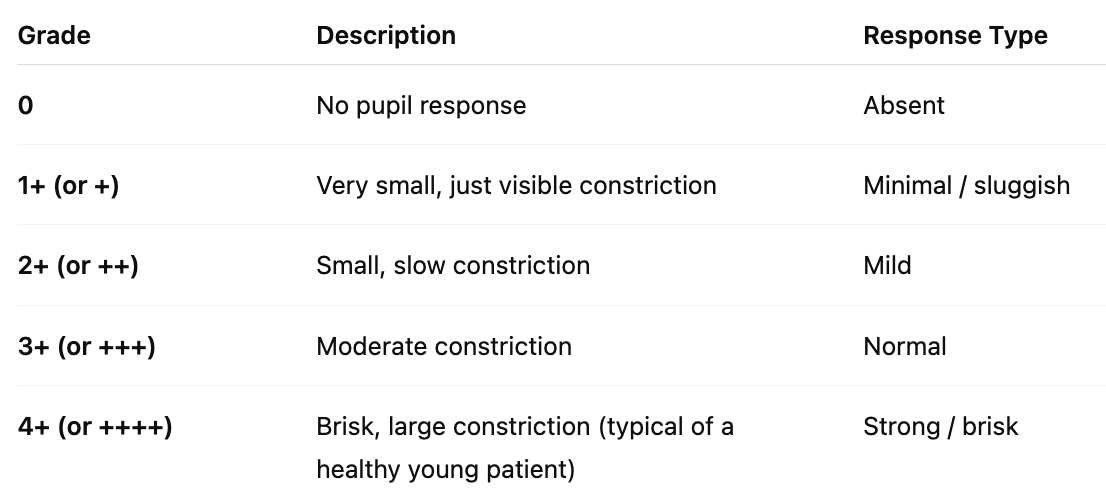Select the 'Moderate constriction' description cell
1106x494 pixels.
point(444,346)
